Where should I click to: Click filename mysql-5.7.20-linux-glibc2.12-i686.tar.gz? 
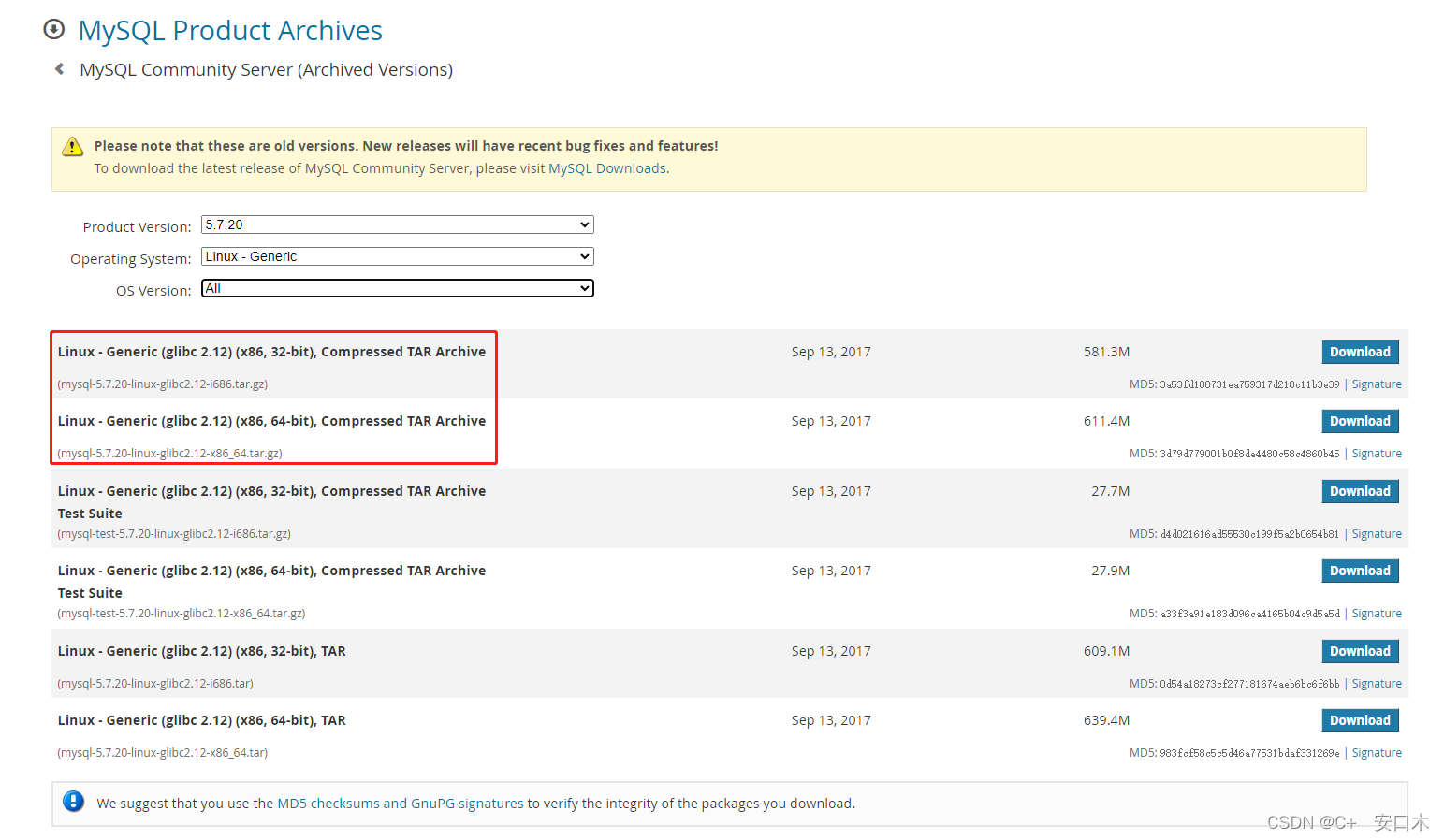(163, 384)
